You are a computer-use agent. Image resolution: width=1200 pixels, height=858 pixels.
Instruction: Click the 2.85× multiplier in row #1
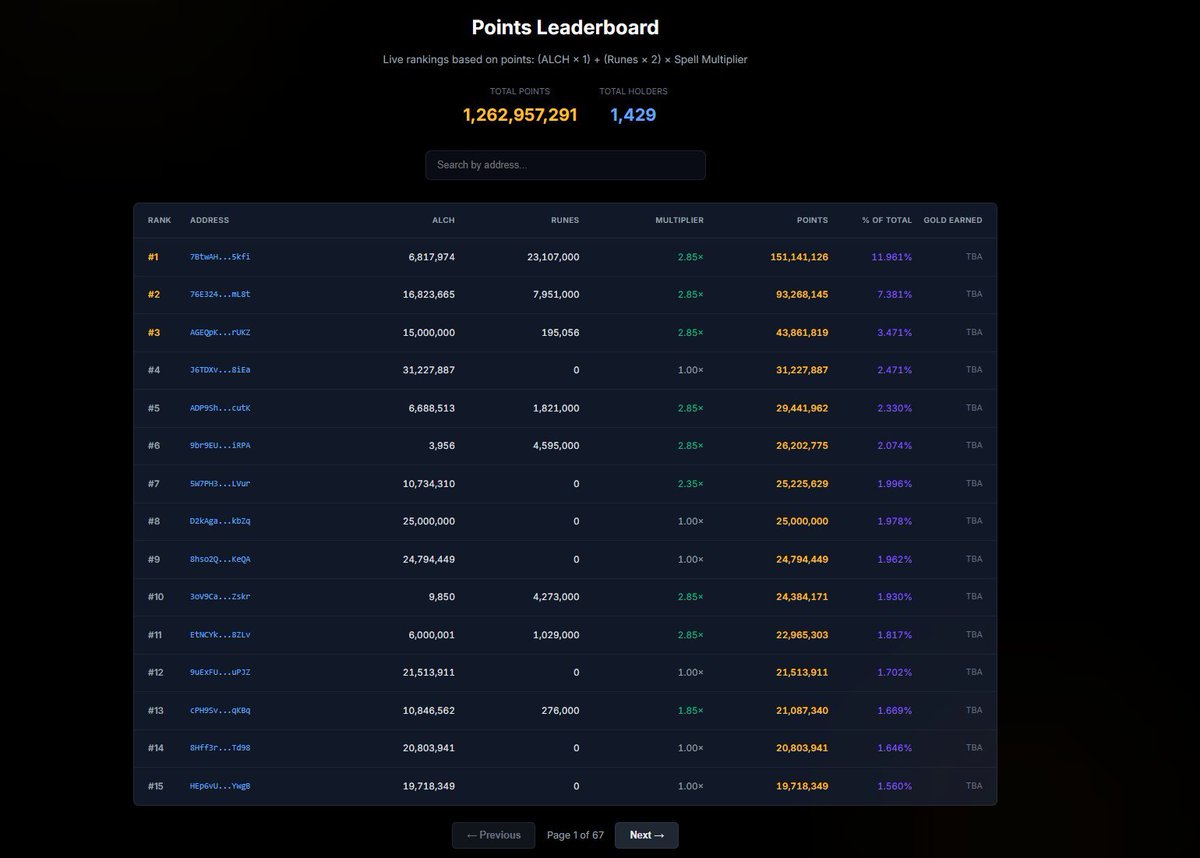tap(691, 257)
